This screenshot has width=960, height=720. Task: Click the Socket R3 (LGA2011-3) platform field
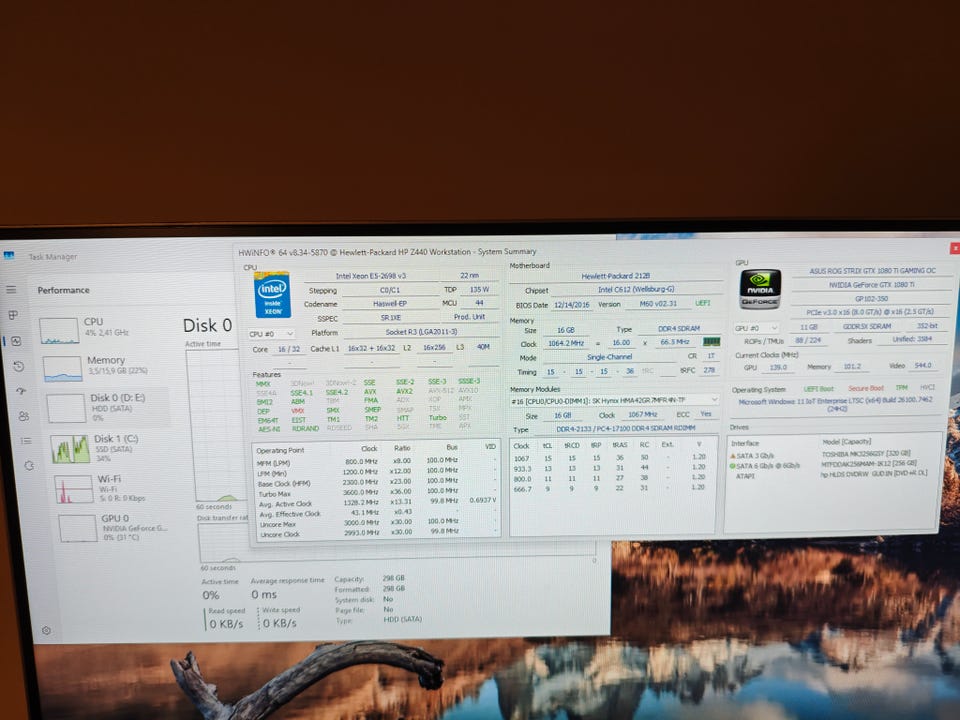pos(421,332)
